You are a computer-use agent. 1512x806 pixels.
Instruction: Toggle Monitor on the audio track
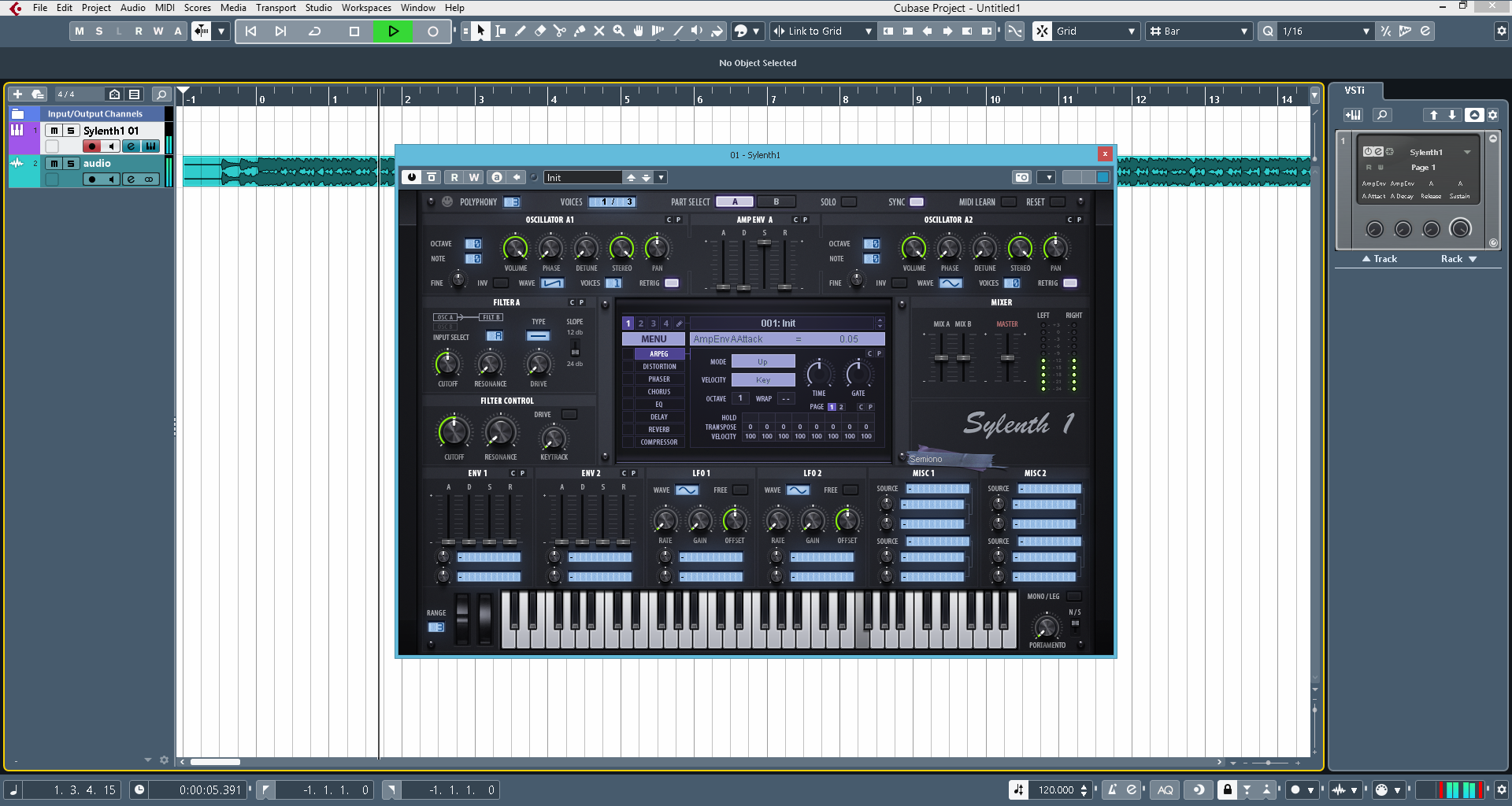click(111, 179)
